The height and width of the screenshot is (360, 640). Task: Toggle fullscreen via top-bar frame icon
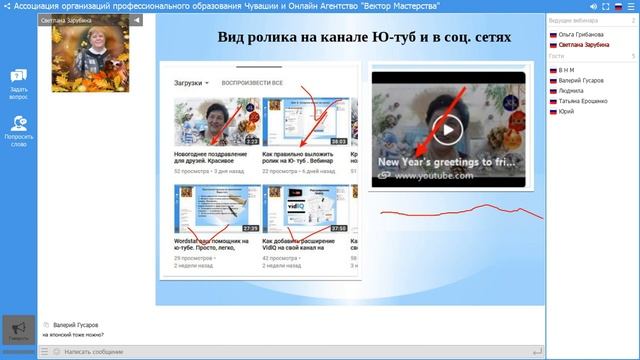(606, 7)
